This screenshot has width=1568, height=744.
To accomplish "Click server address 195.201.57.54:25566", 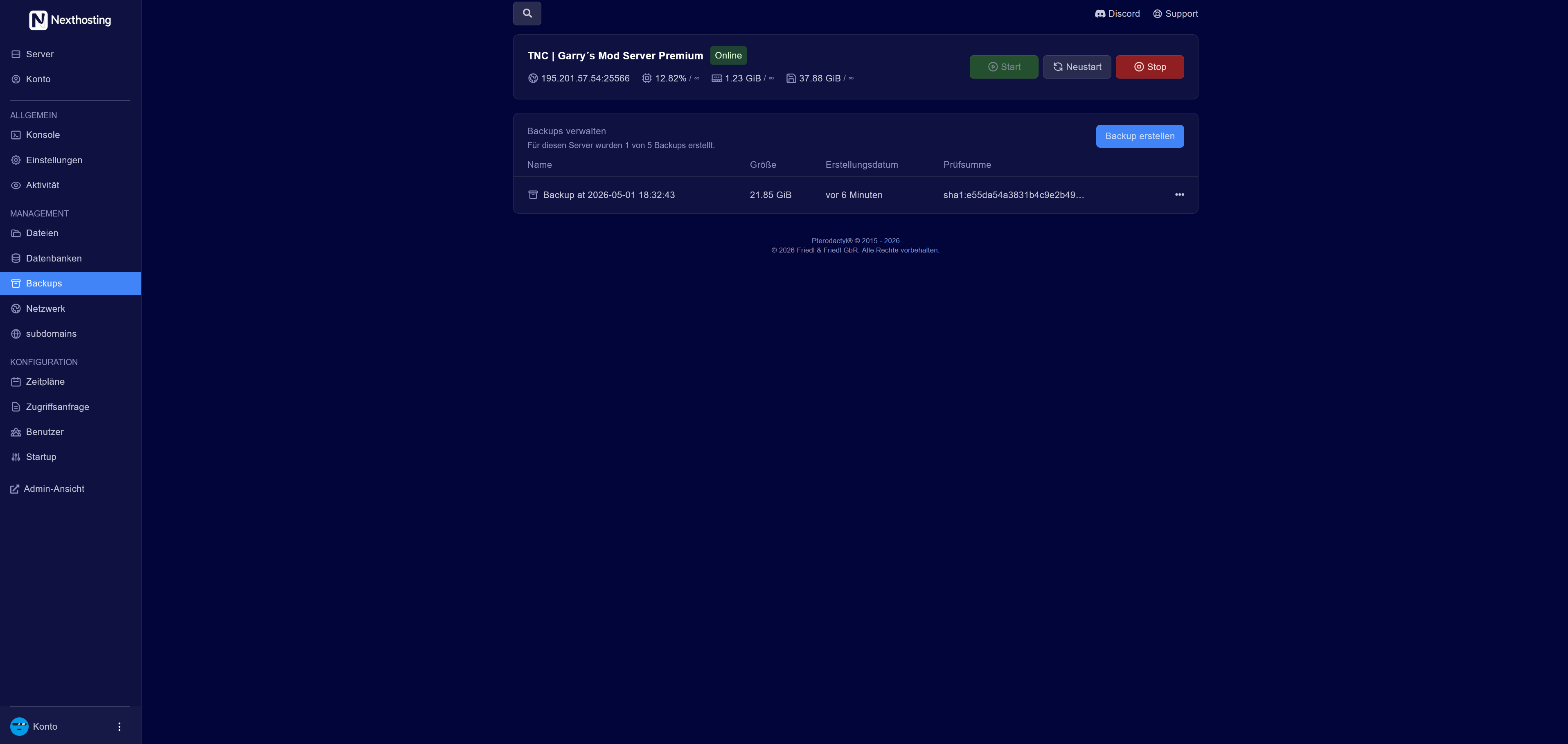I will point(585,78).
